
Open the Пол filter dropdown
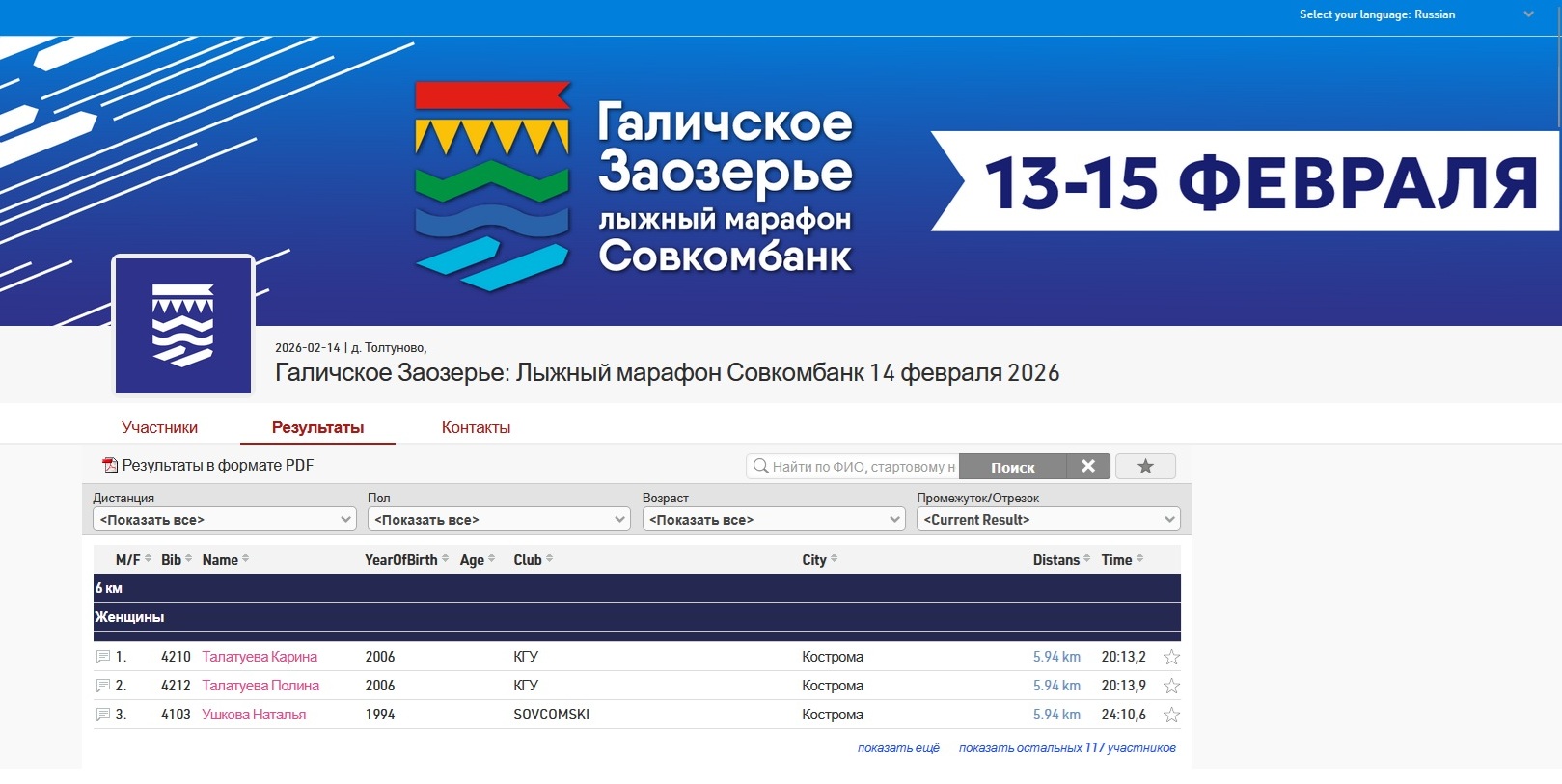point(499,520)
